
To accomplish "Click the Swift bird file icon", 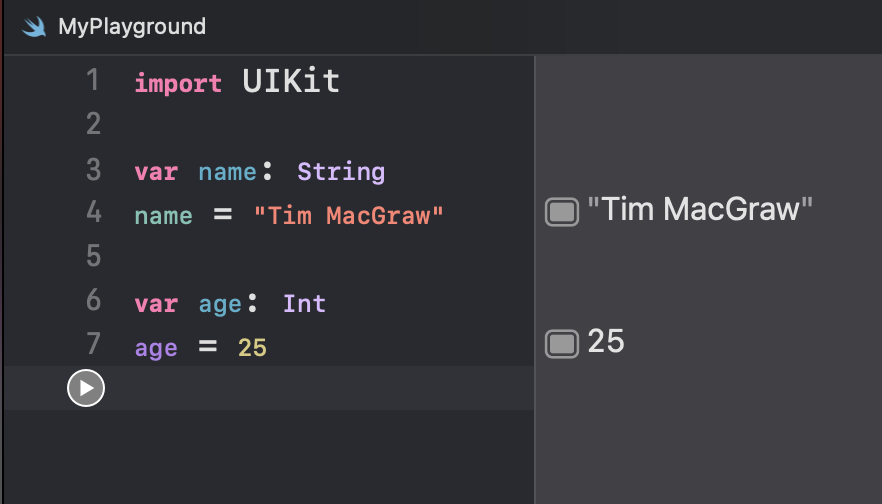I will [x=34, y=26].
